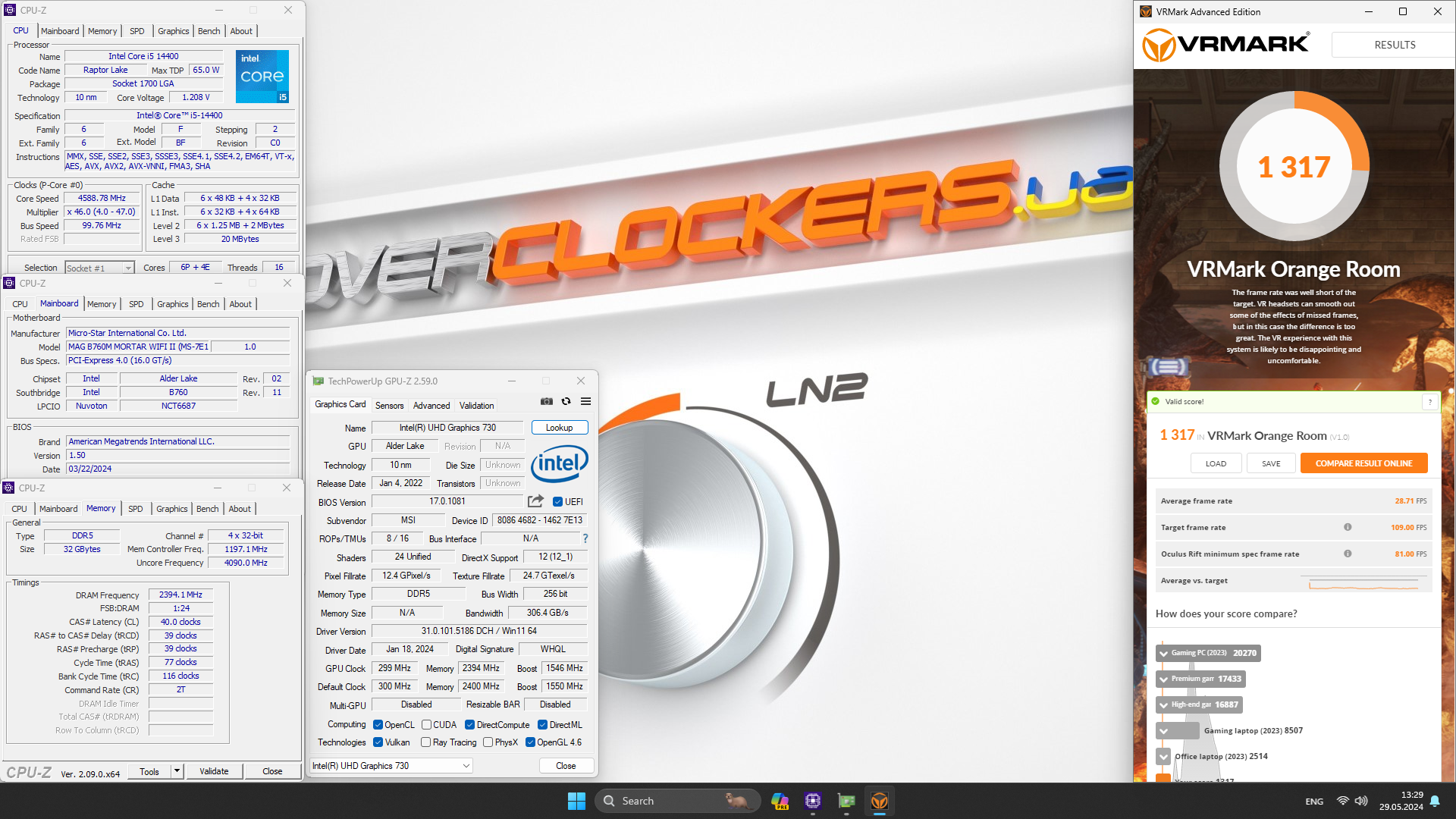Toggle the UEFI checkbox in GPU-Z
The width and height of the screenshot is (1456, 819).
(557, 501)
